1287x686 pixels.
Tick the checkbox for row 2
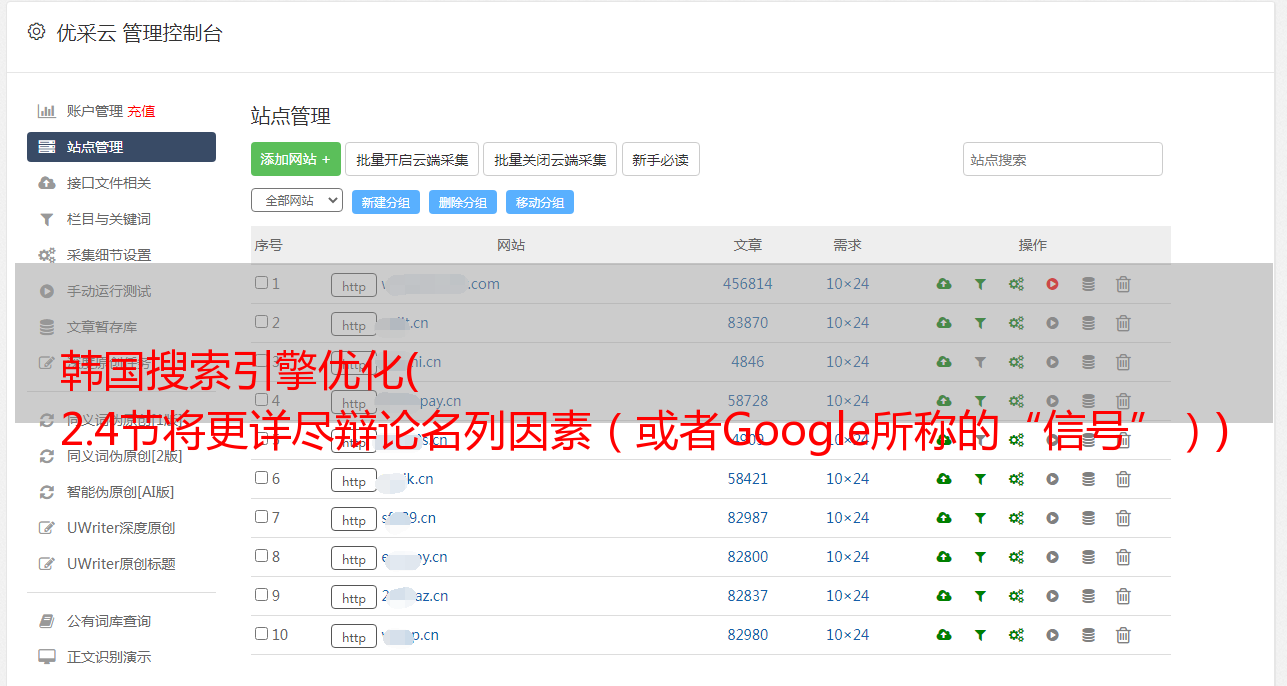tap(262, 322)
